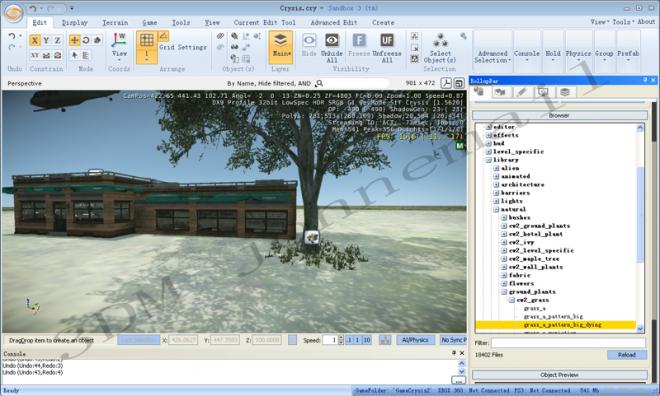
Task: Click the AI/Physics button
Action: pyautogui.click(x=415, y=340)
